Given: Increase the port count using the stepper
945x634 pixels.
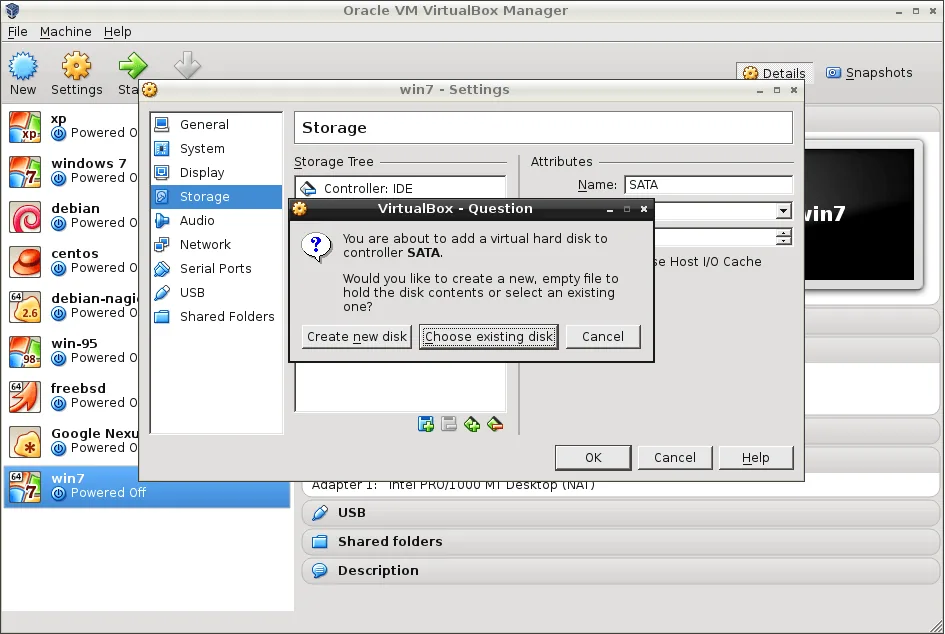Looking at the screenshot, I should point(783,232).
